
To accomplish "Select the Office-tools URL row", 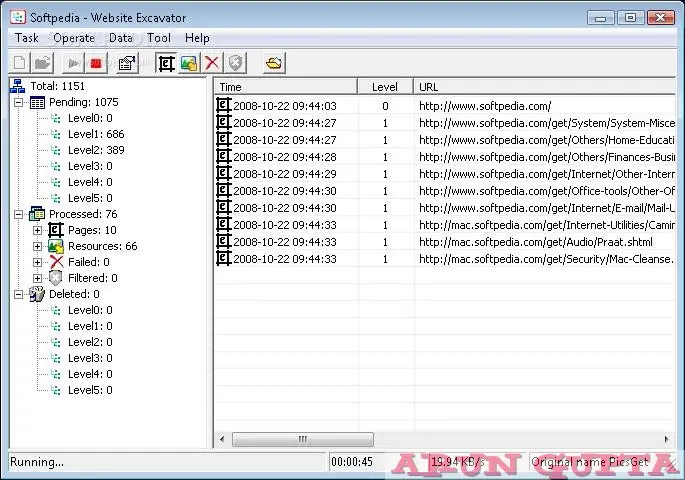I will pos(547,191).
